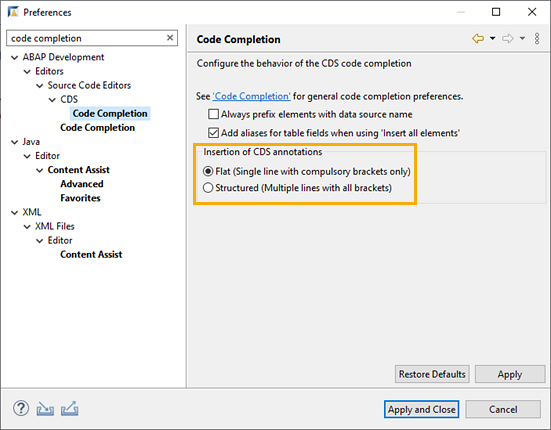This screenshot has height=430, width=551.
Task: Click inside the code completion filter field
Action: 86,38
